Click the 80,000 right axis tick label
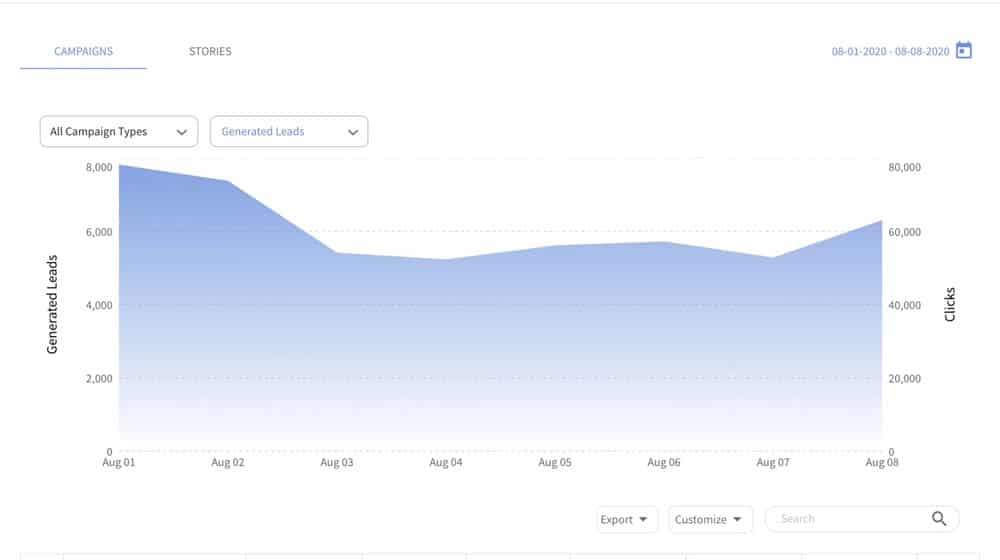1000x560 pixels. point(904,167)
